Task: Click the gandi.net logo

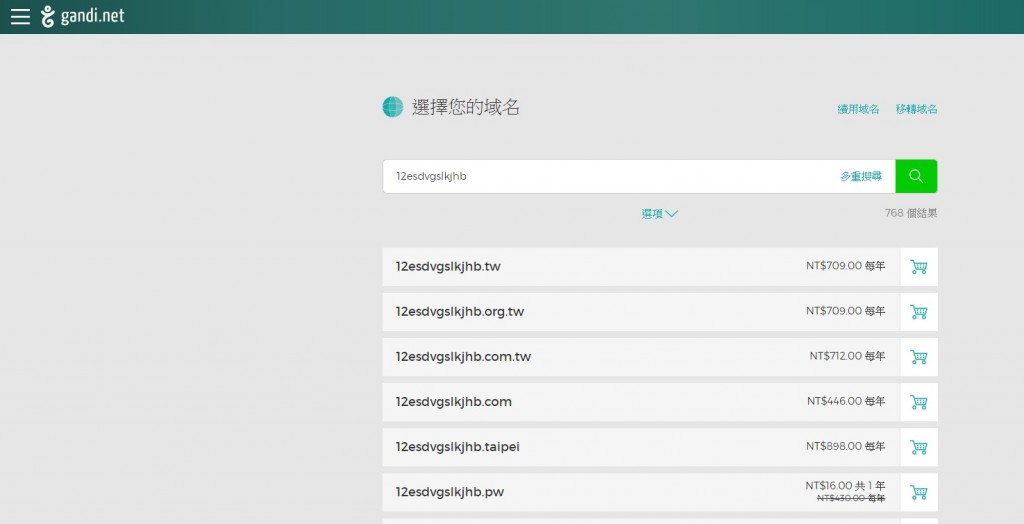Action: pyautogui.click(x=82, y=16)
